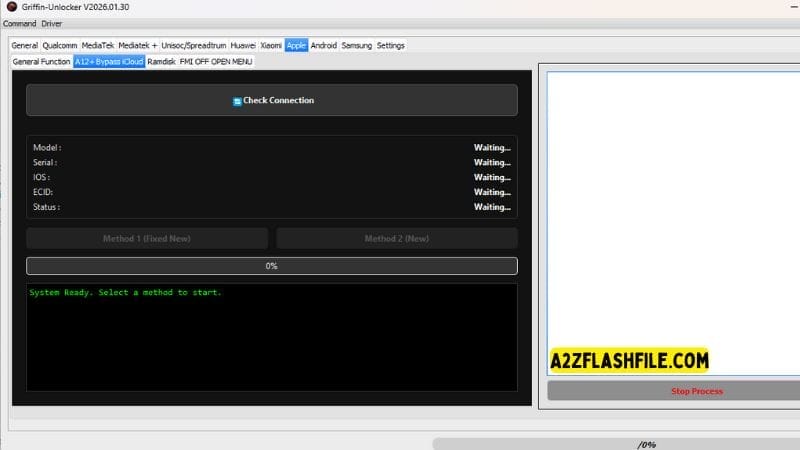Click the Model: label

click(x=47, y=147)
